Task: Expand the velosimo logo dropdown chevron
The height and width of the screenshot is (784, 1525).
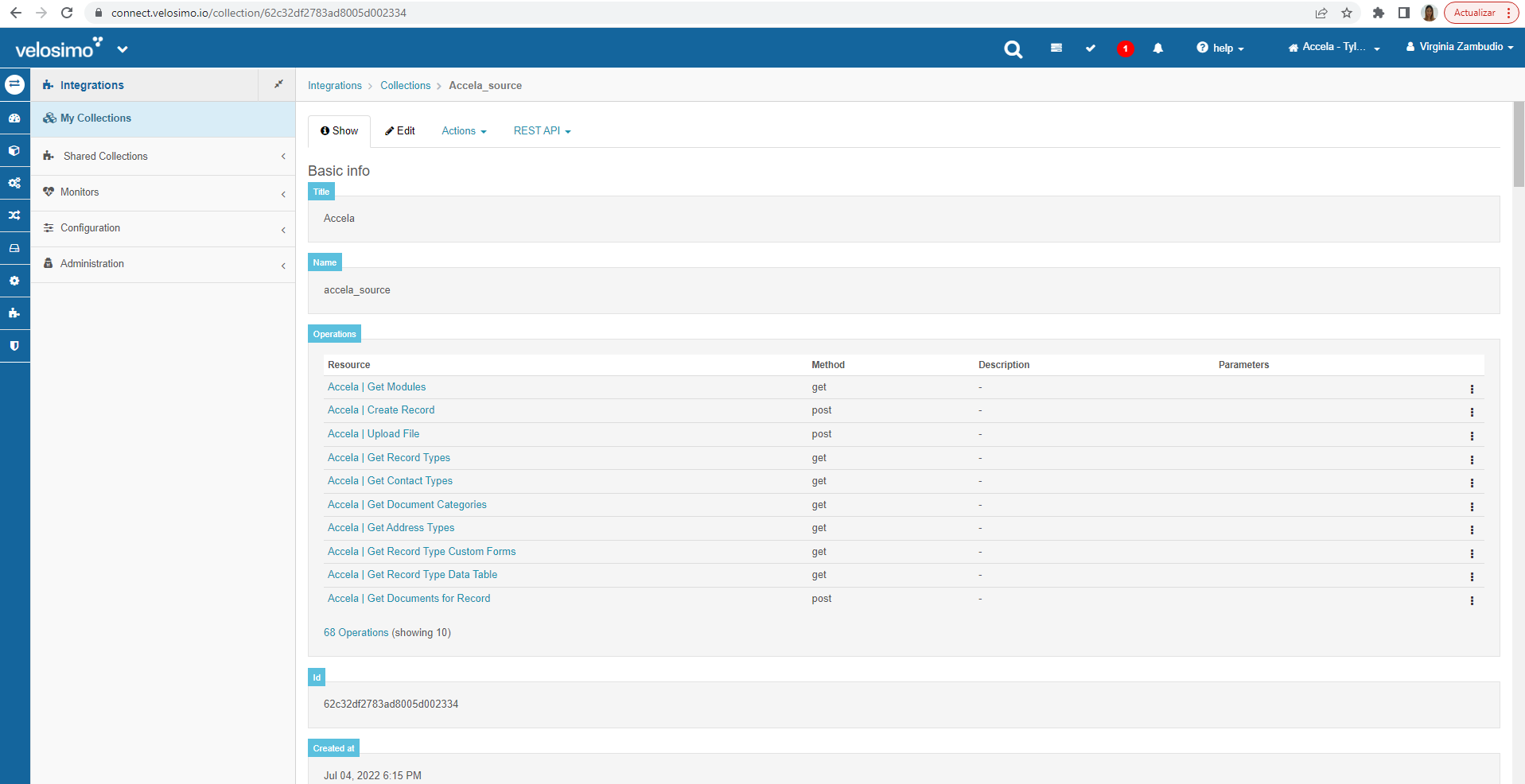Action: tap(123, 49)
